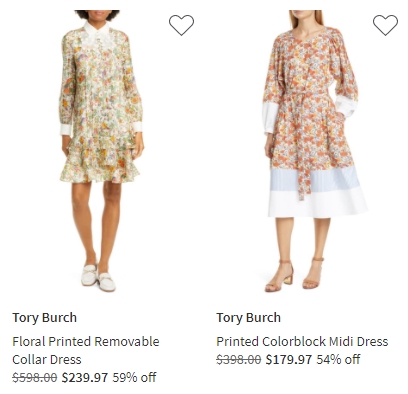Click the white loafers in the left photo
408x394 pixels.
98,277
